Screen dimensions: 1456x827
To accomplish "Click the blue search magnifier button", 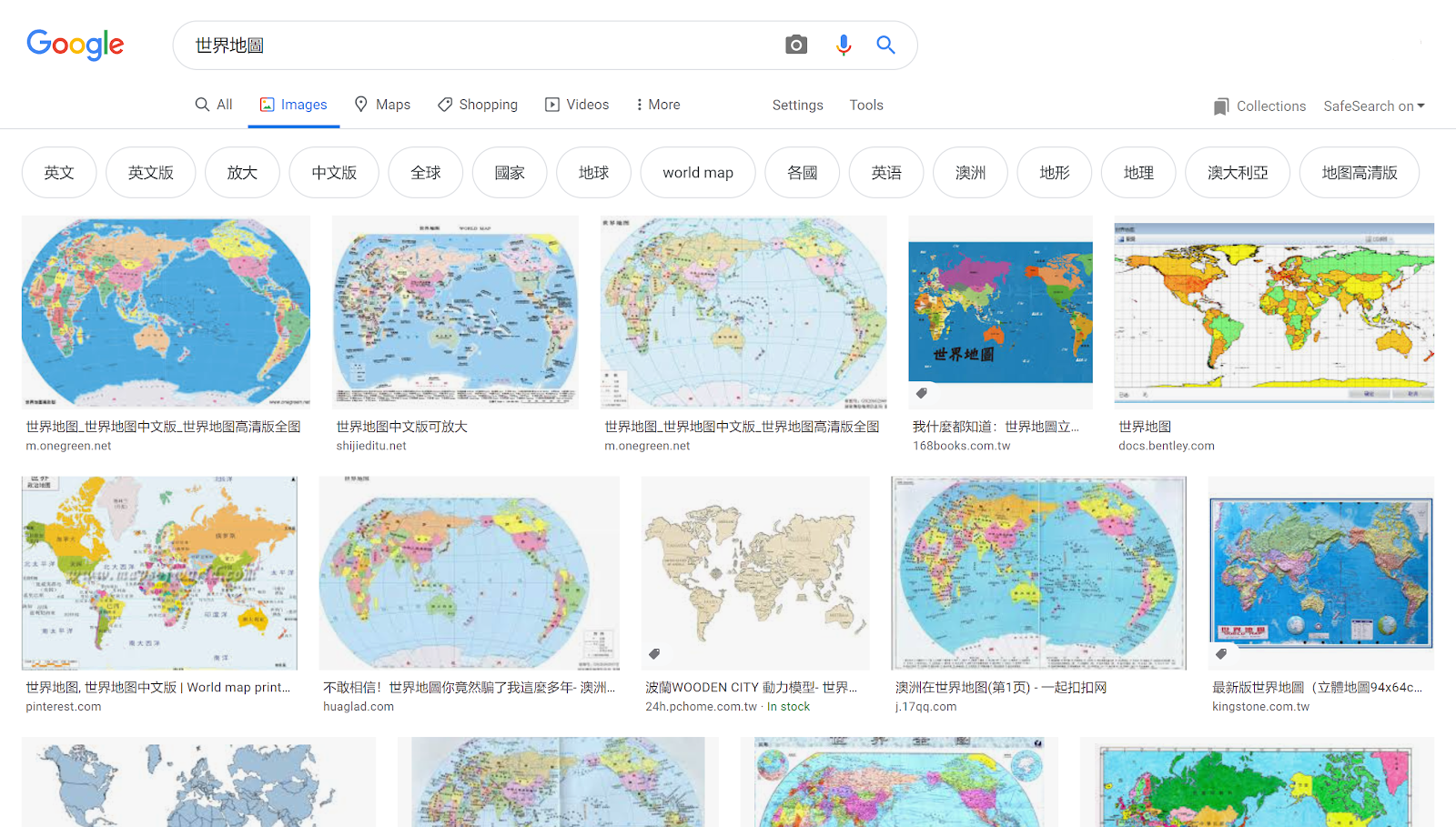I will [885, 45].
